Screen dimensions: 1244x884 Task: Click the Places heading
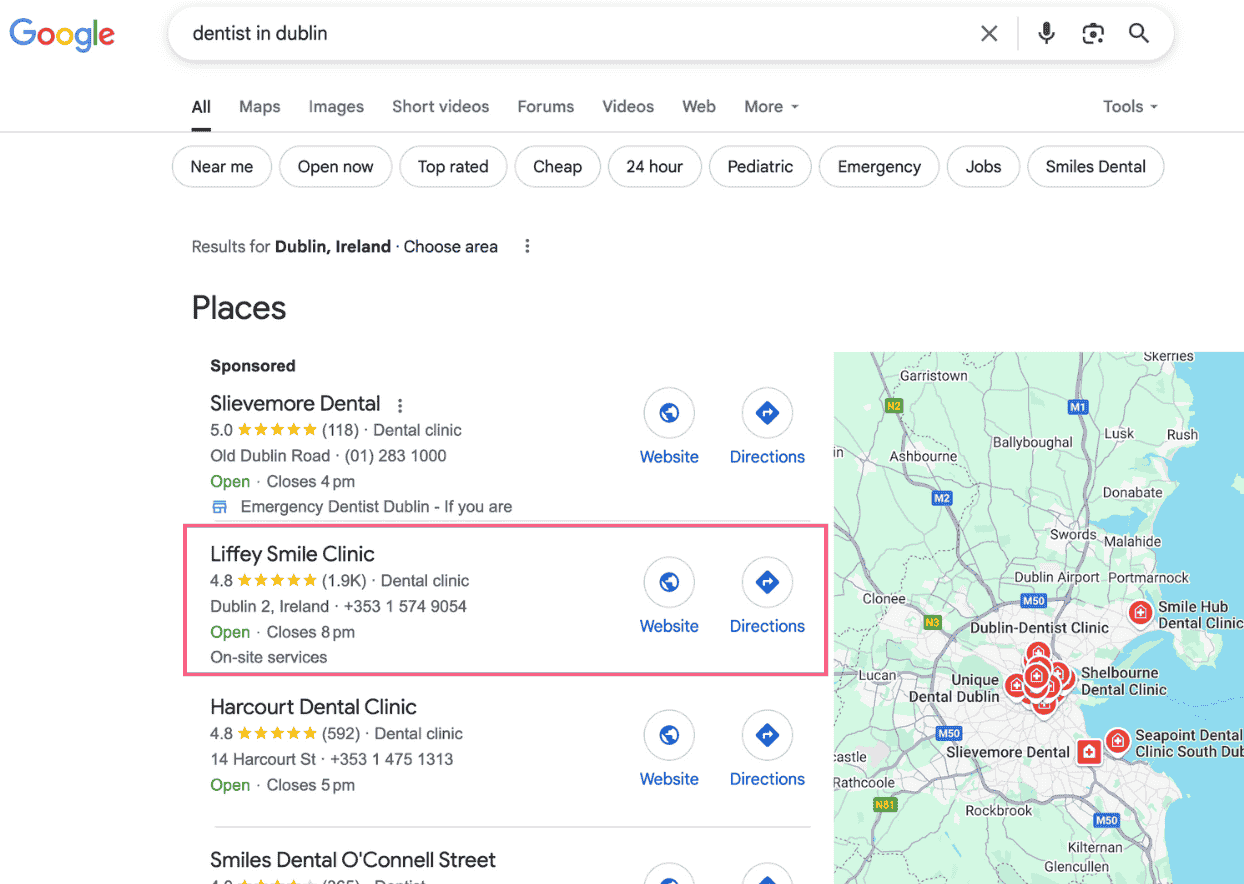pos(239,308)
